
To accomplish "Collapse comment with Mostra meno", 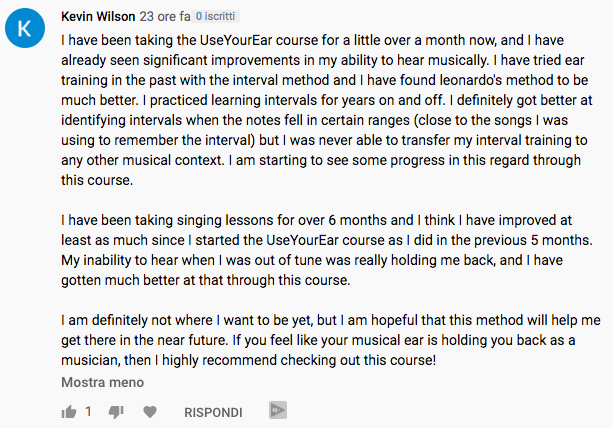I will point(103,382).
